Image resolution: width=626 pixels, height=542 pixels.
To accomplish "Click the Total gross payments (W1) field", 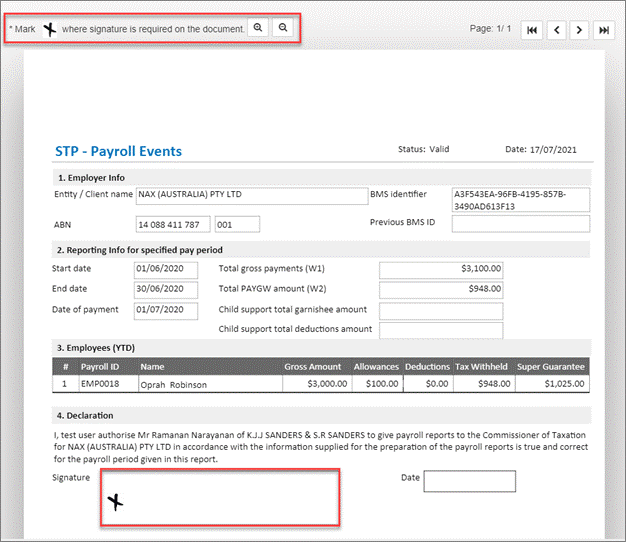I will point(441,269).
